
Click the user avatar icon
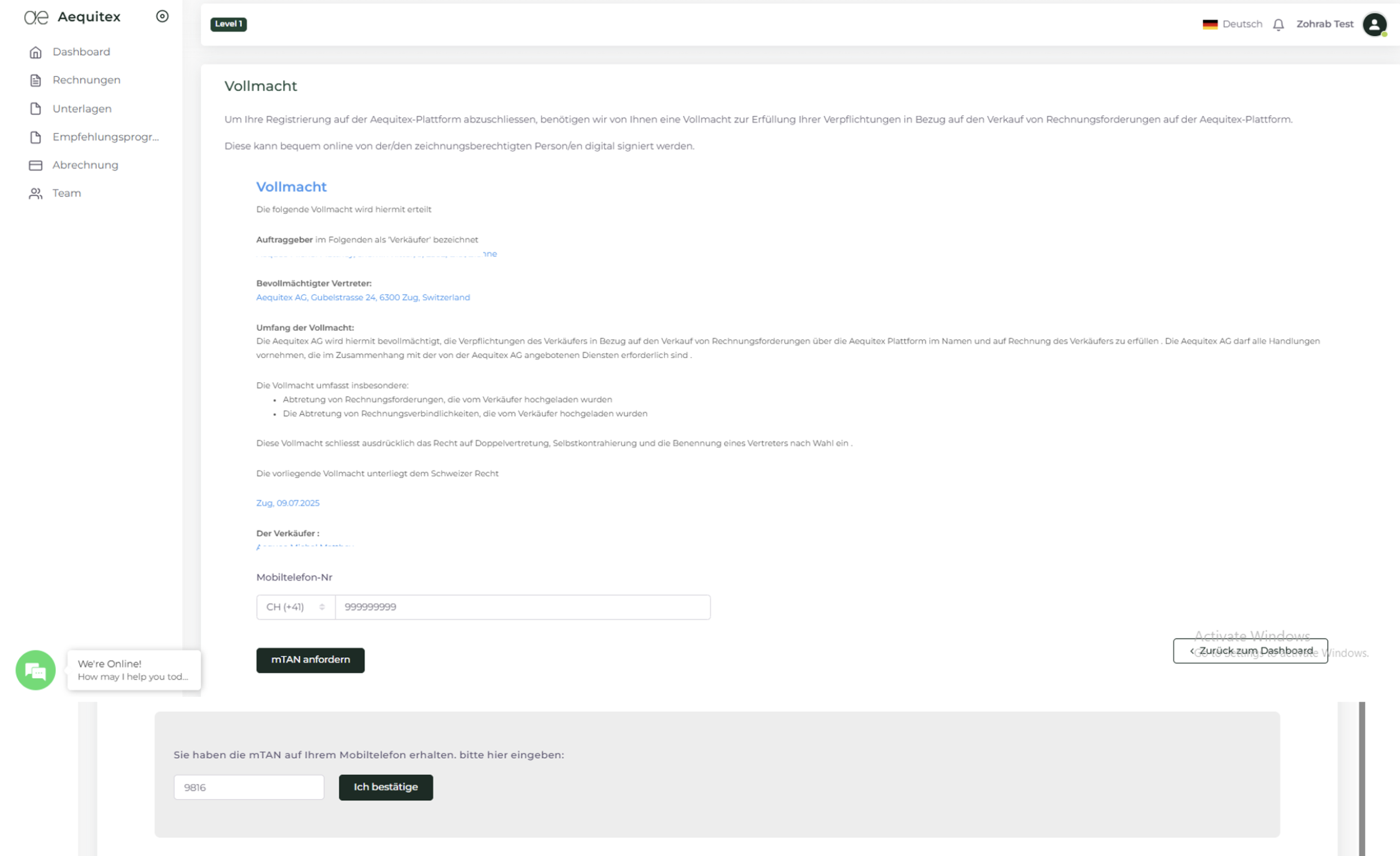1374,25
